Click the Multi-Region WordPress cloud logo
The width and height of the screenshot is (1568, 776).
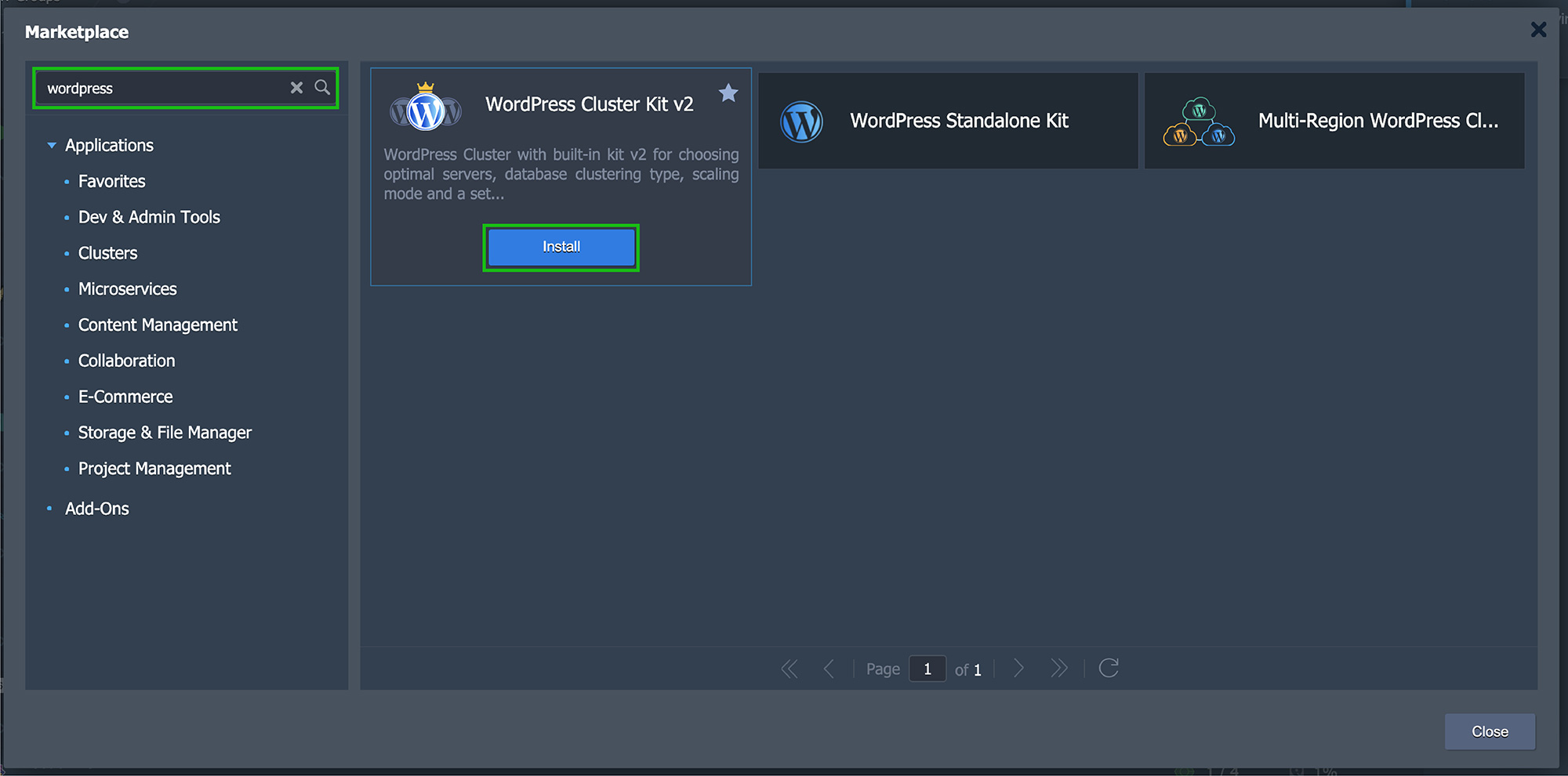point(1199,121)
